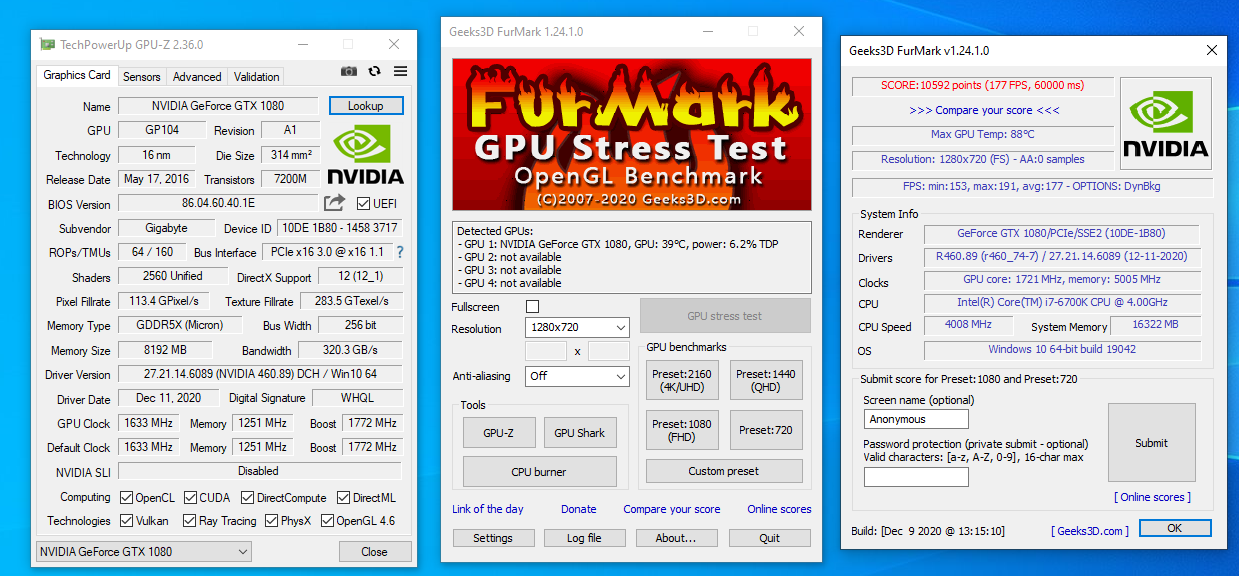Open the Resolution 1280x720 dropdown
1239x576 pixels.
577,327
